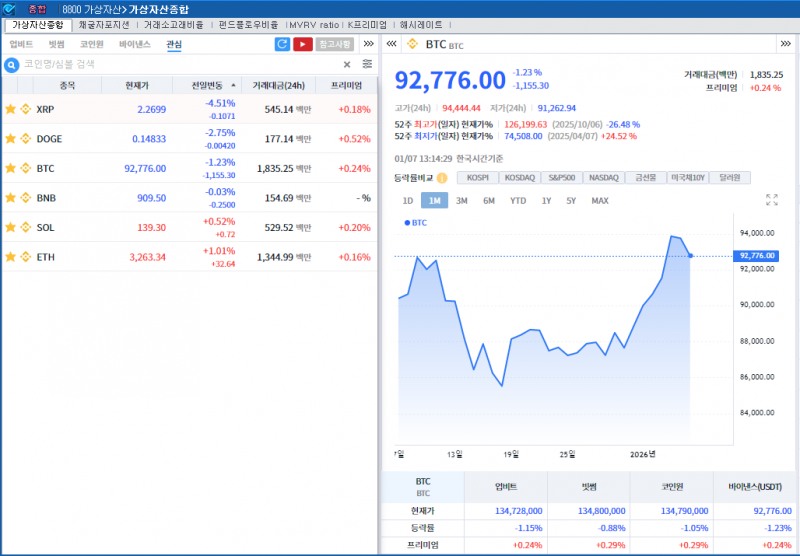Toggle BNB favorite star
The image size is (800, 556).
click(10, 197)
